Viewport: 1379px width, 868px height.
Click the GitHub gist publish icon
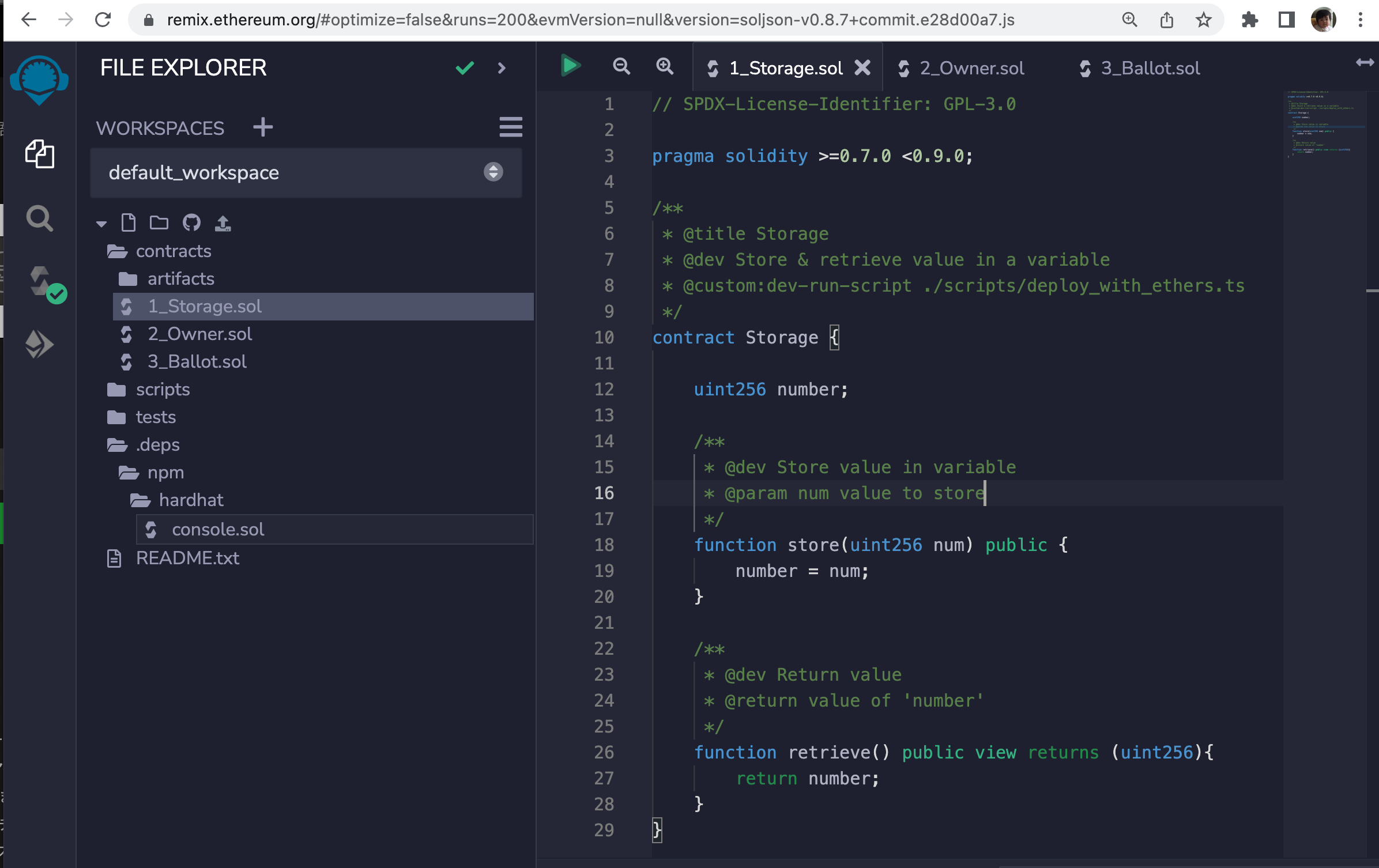pos(191,222)
